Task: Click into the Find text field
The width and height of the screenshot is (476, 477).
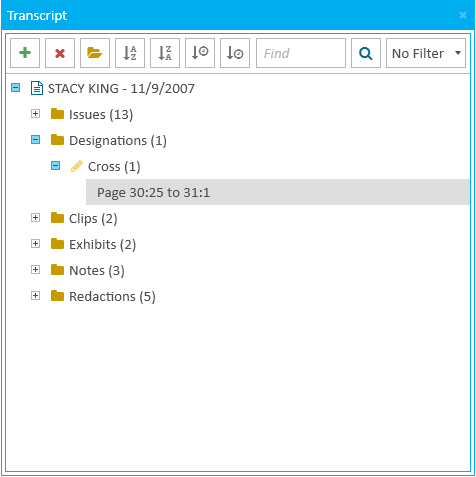Action: click(x=301, y=53)
